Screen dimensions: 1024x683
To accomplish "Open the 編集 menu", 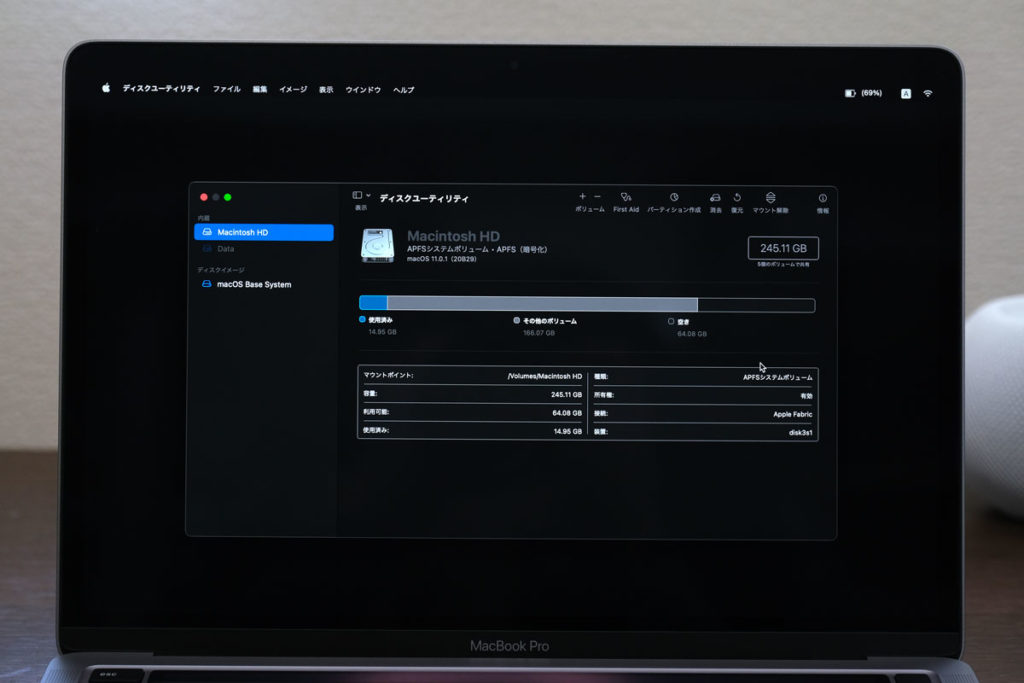I will click(260, 89).
